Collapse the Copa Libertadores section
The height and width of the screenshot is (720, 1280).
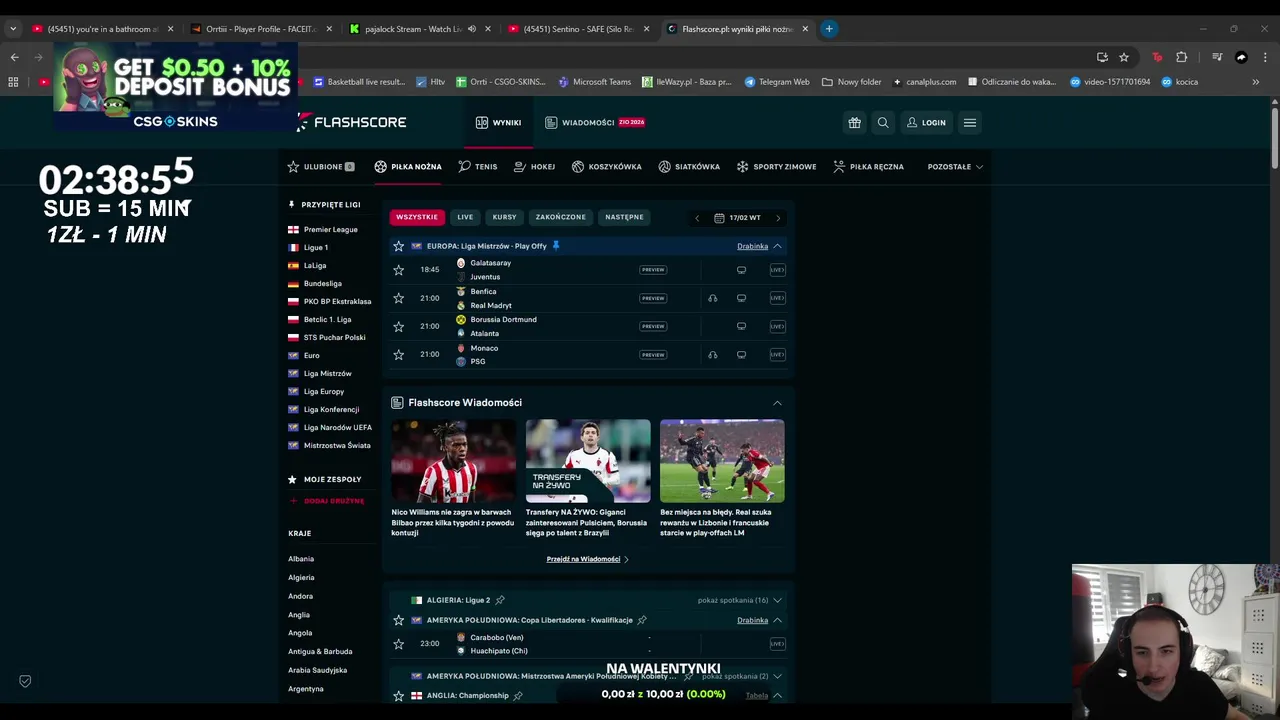(777, 620)
